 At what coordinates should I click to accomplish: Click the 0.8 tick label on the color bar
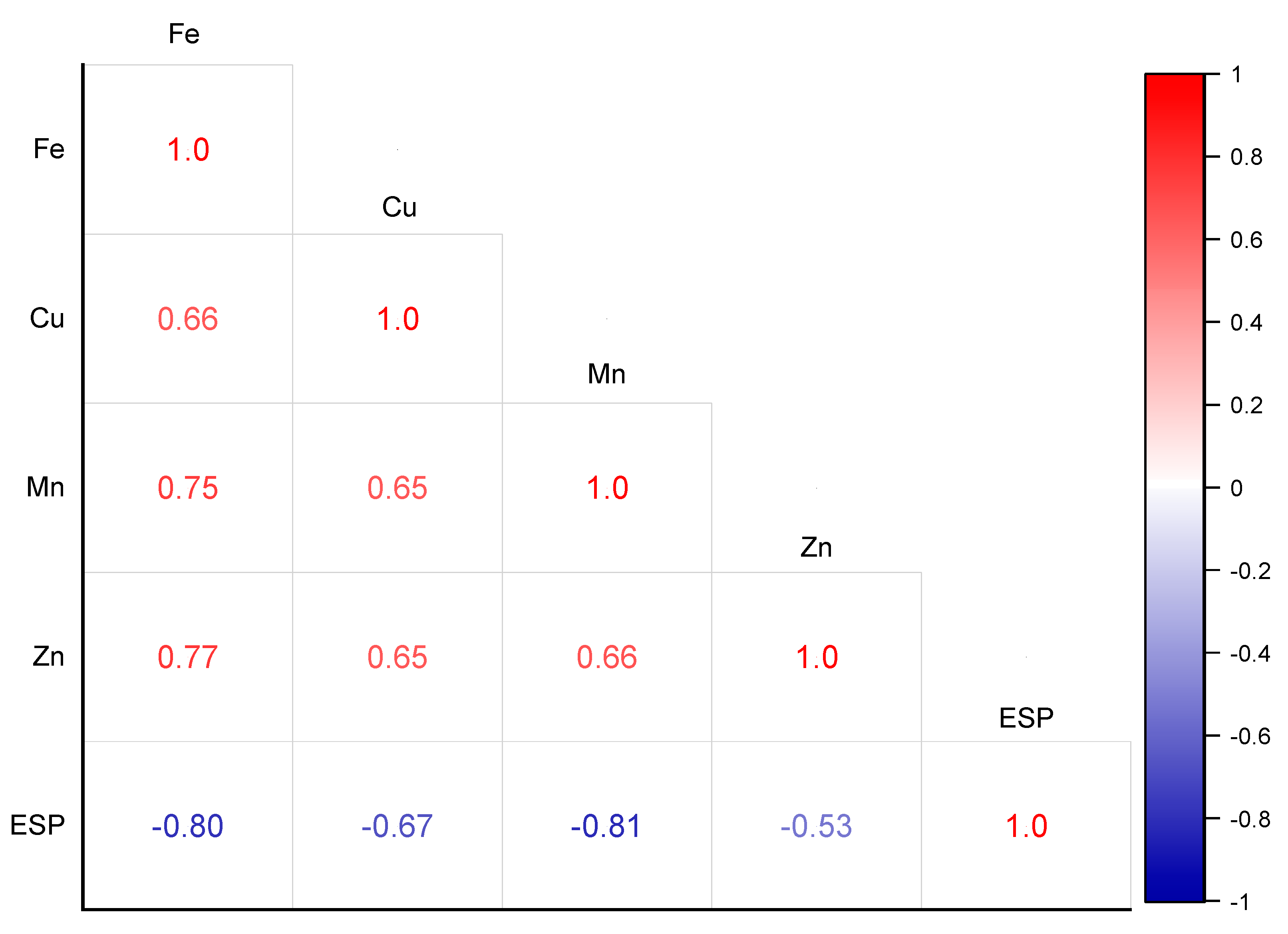point(1246,157)
